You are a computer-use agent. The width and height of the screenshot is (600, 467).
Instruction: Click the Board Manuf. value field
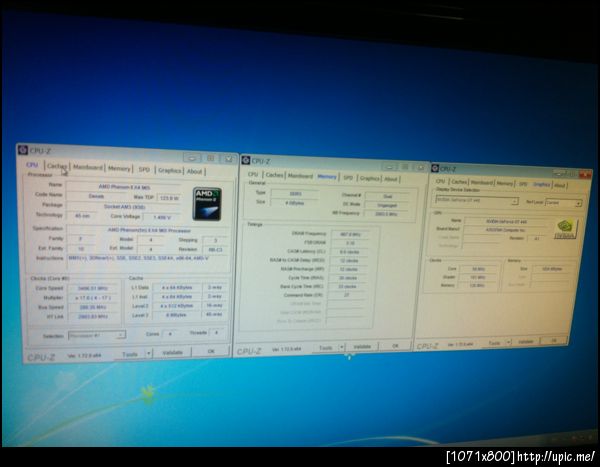point(505,230)
